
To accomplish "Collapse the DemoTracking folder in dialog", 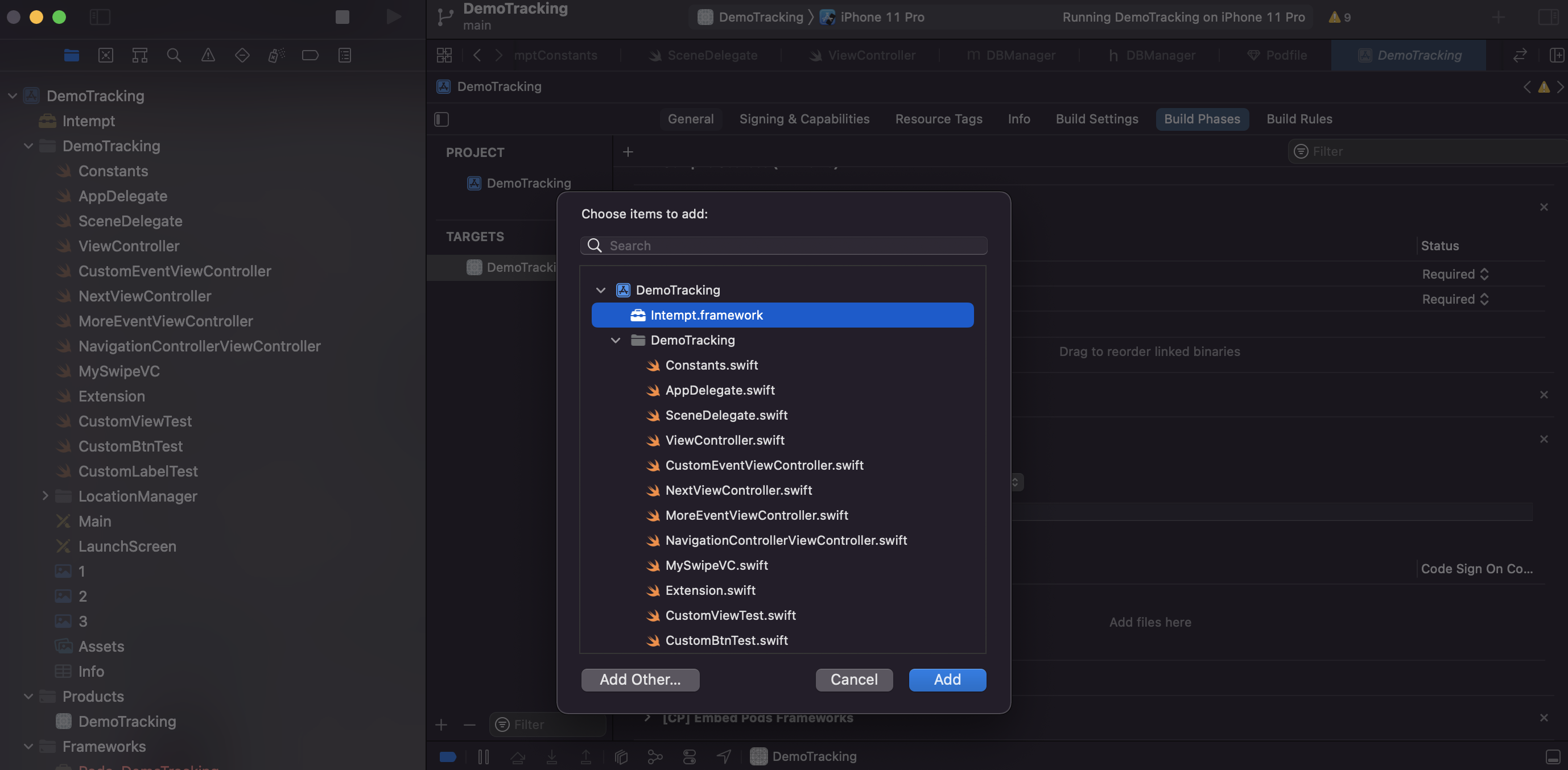I will click(616, 340).
